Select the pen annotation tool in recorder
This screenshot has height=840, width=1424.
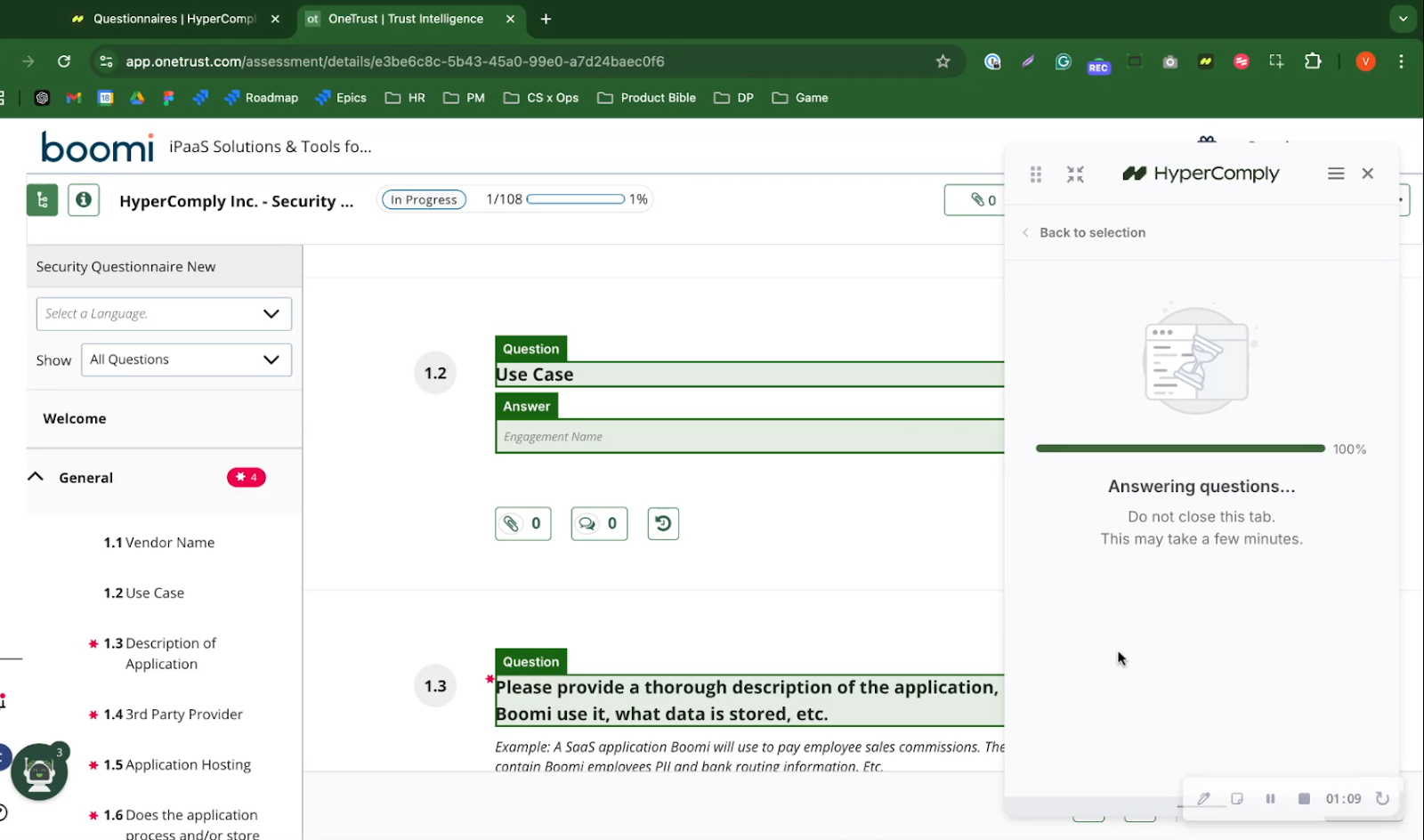click(x=1203, y=798)
